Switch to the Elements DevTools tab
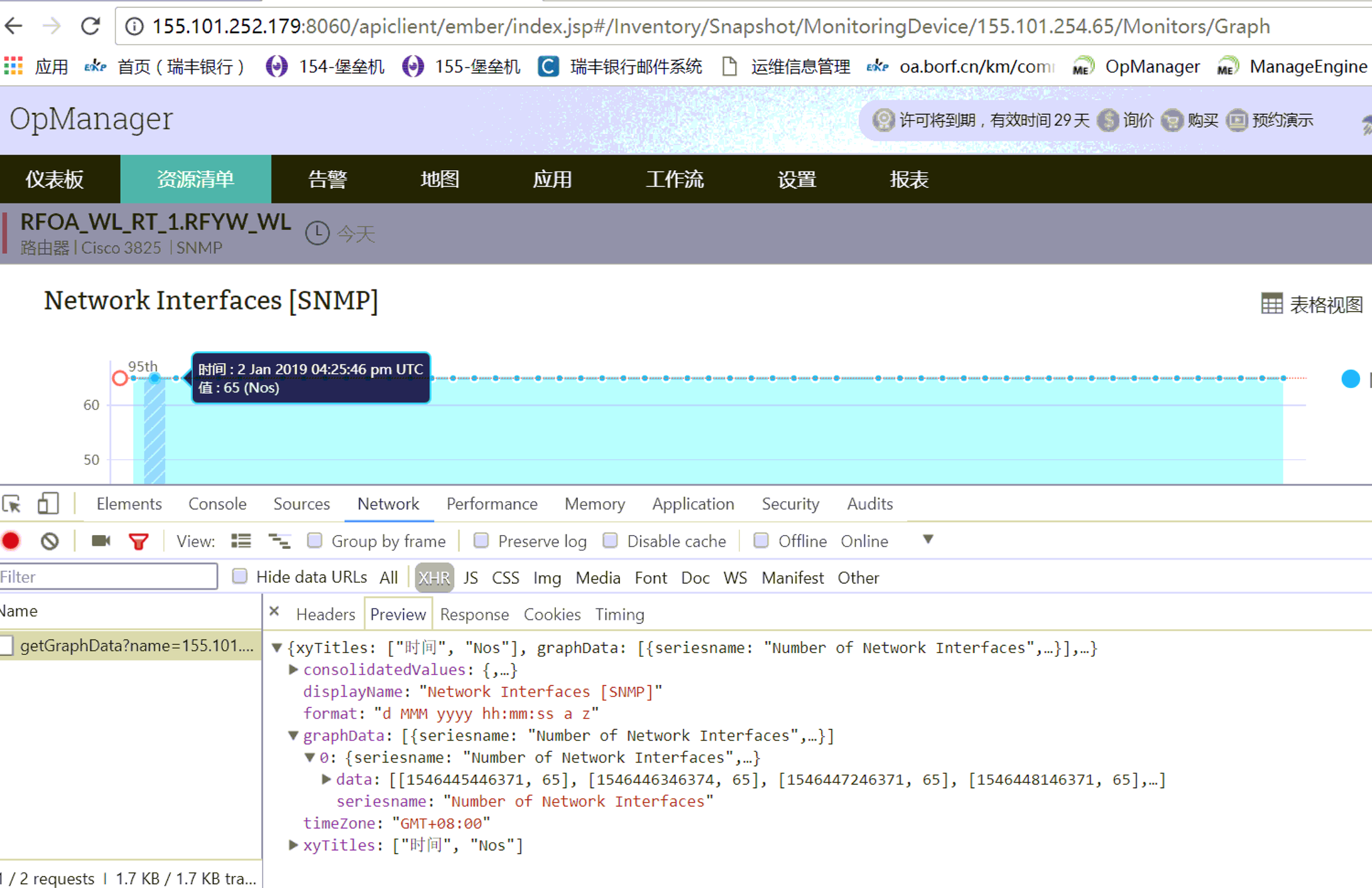 pos(129,504)
